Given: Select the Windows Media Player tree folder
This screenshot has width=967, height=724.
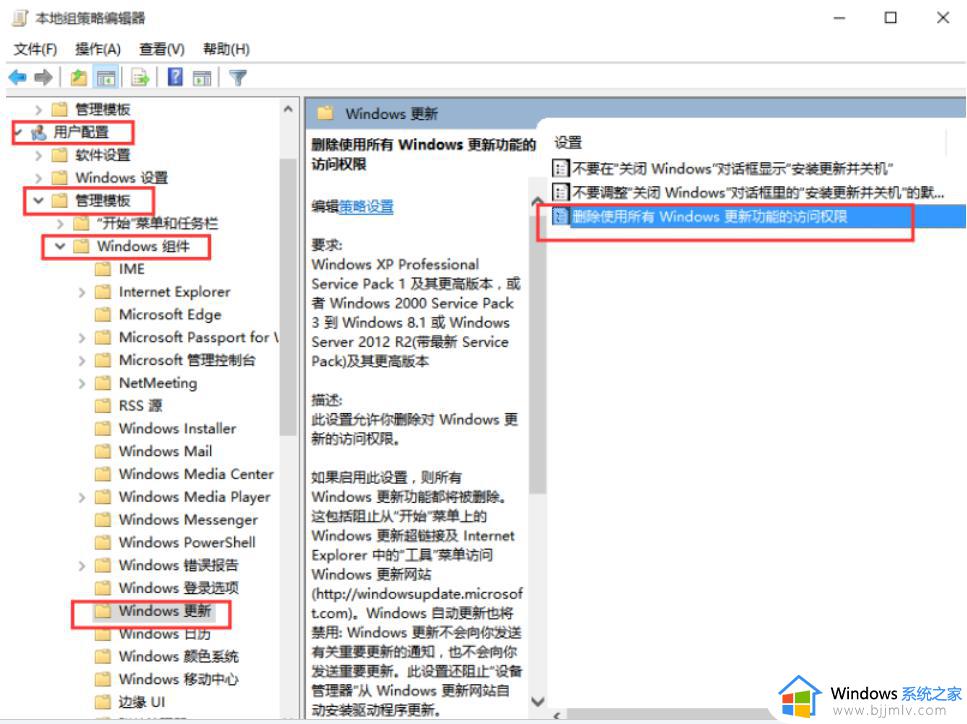Looking at the screenshot, I should click(194, 496).
